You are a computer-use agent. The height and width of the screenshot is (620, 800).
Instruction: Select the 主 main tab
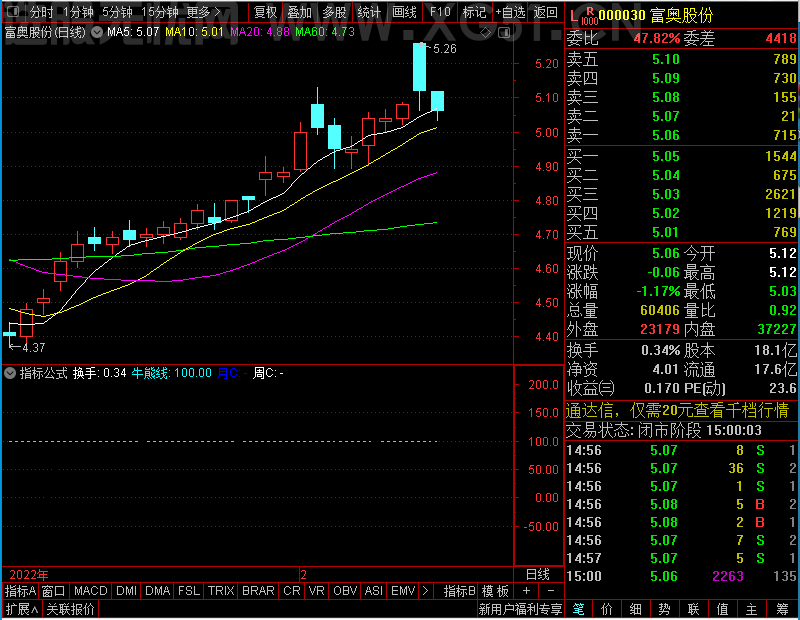click(752, 609)
